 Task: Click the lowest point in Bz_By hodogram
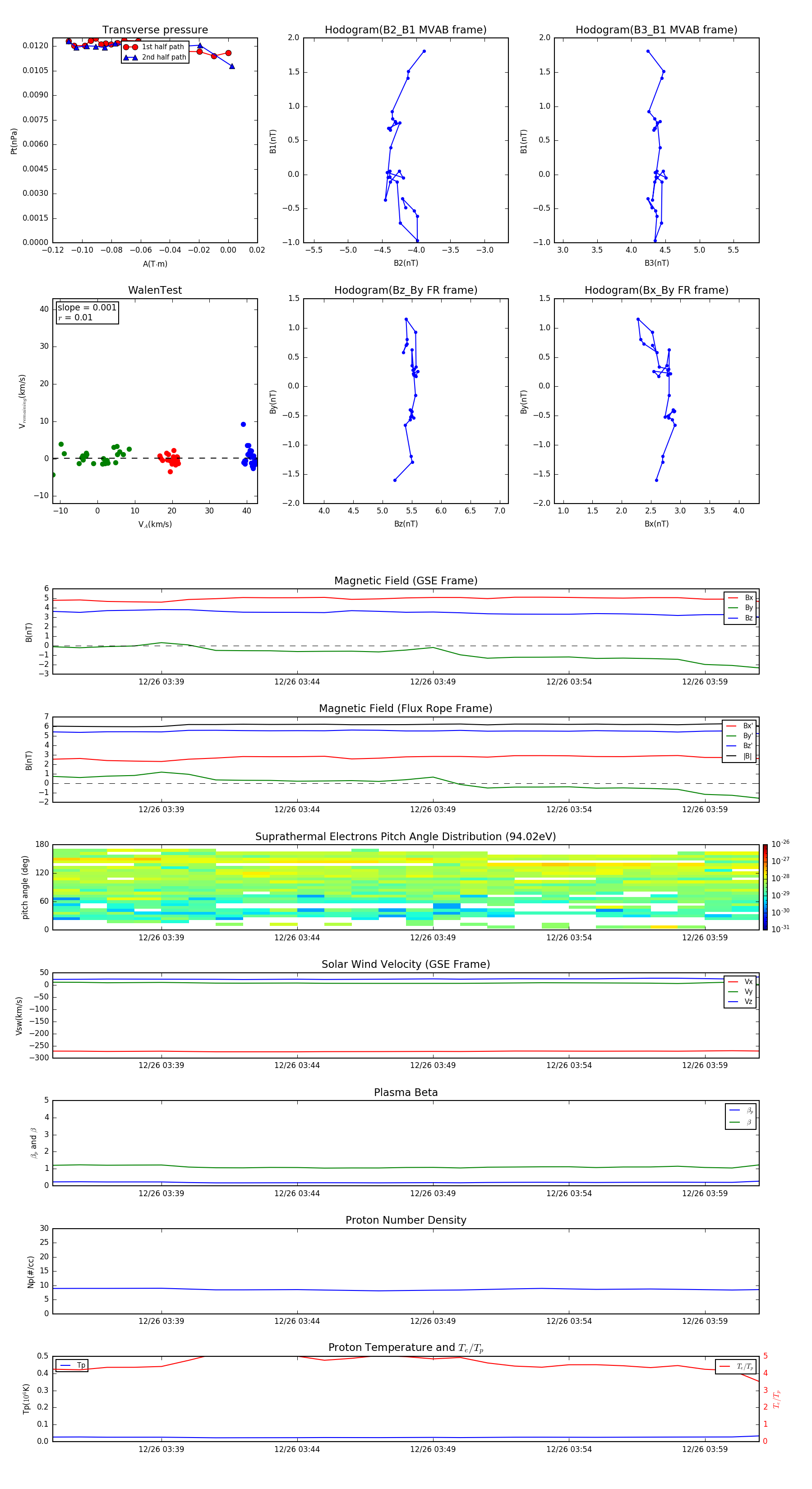[x=395, y=481]
